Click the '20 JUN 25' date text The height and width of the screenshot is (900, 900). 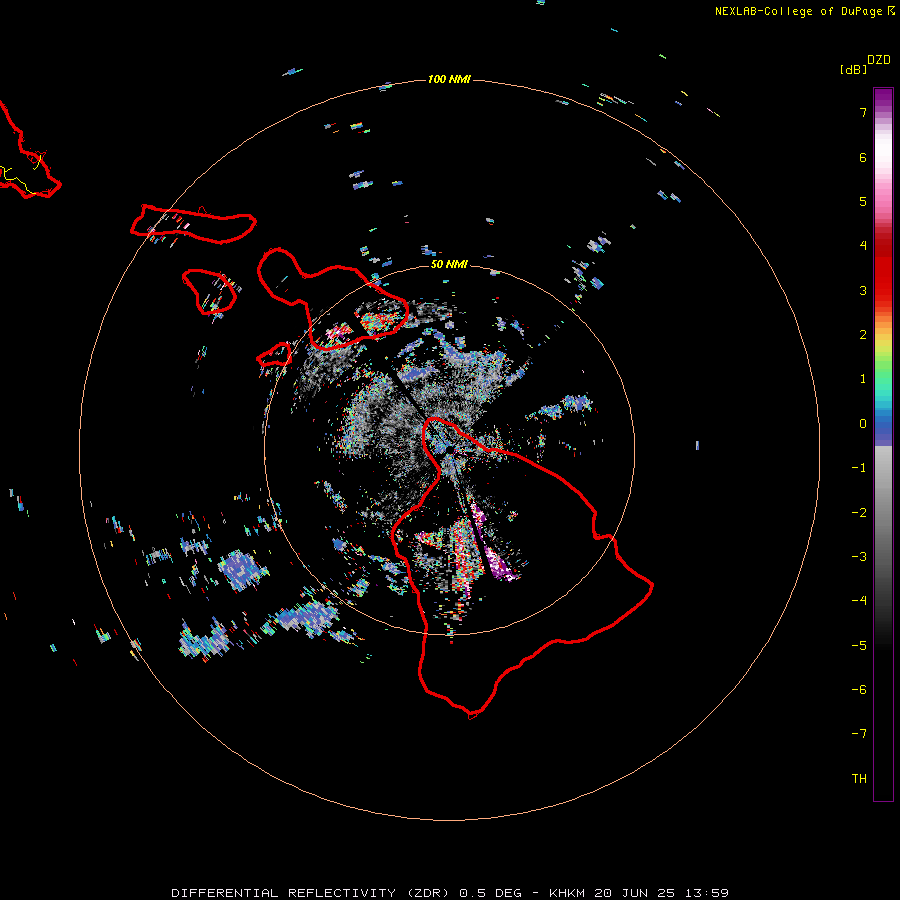635,893
